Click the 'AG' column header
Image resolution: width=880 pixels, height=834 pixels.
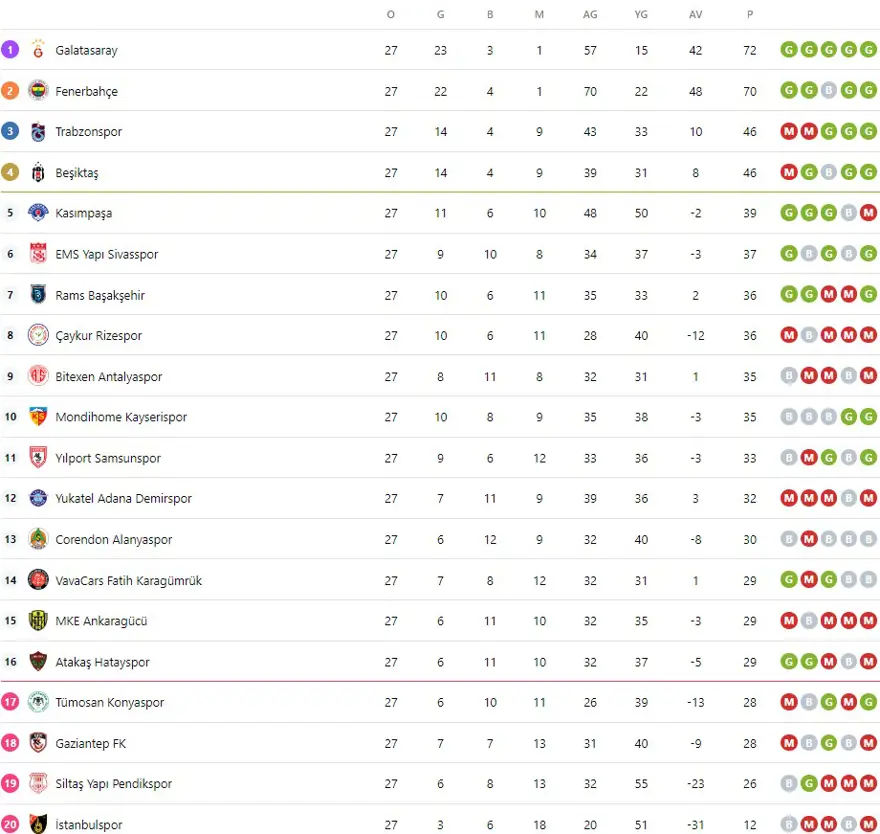click(x=590, y=14)
